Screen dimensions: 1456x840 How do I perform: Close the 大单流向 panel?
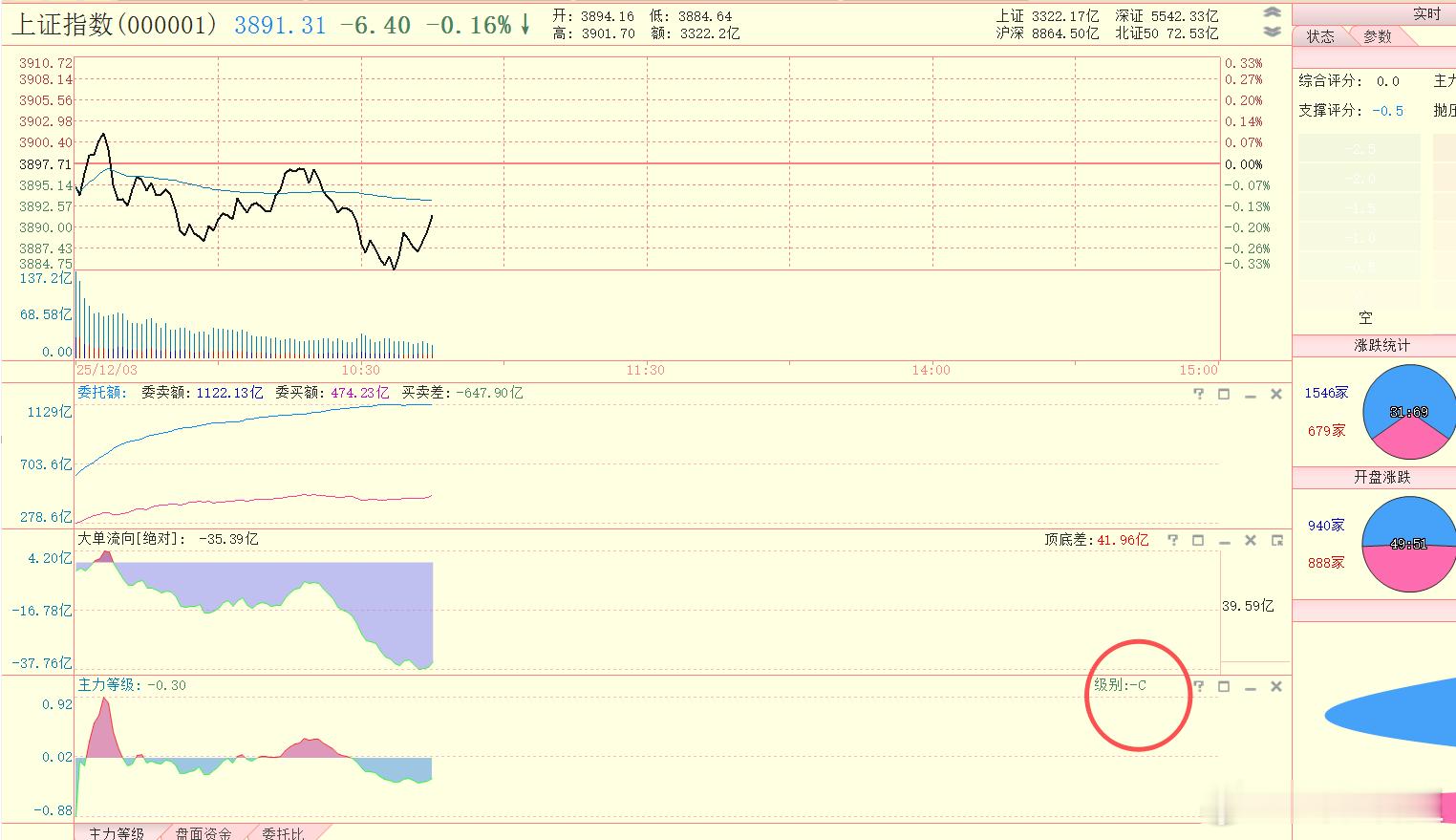1250,540
